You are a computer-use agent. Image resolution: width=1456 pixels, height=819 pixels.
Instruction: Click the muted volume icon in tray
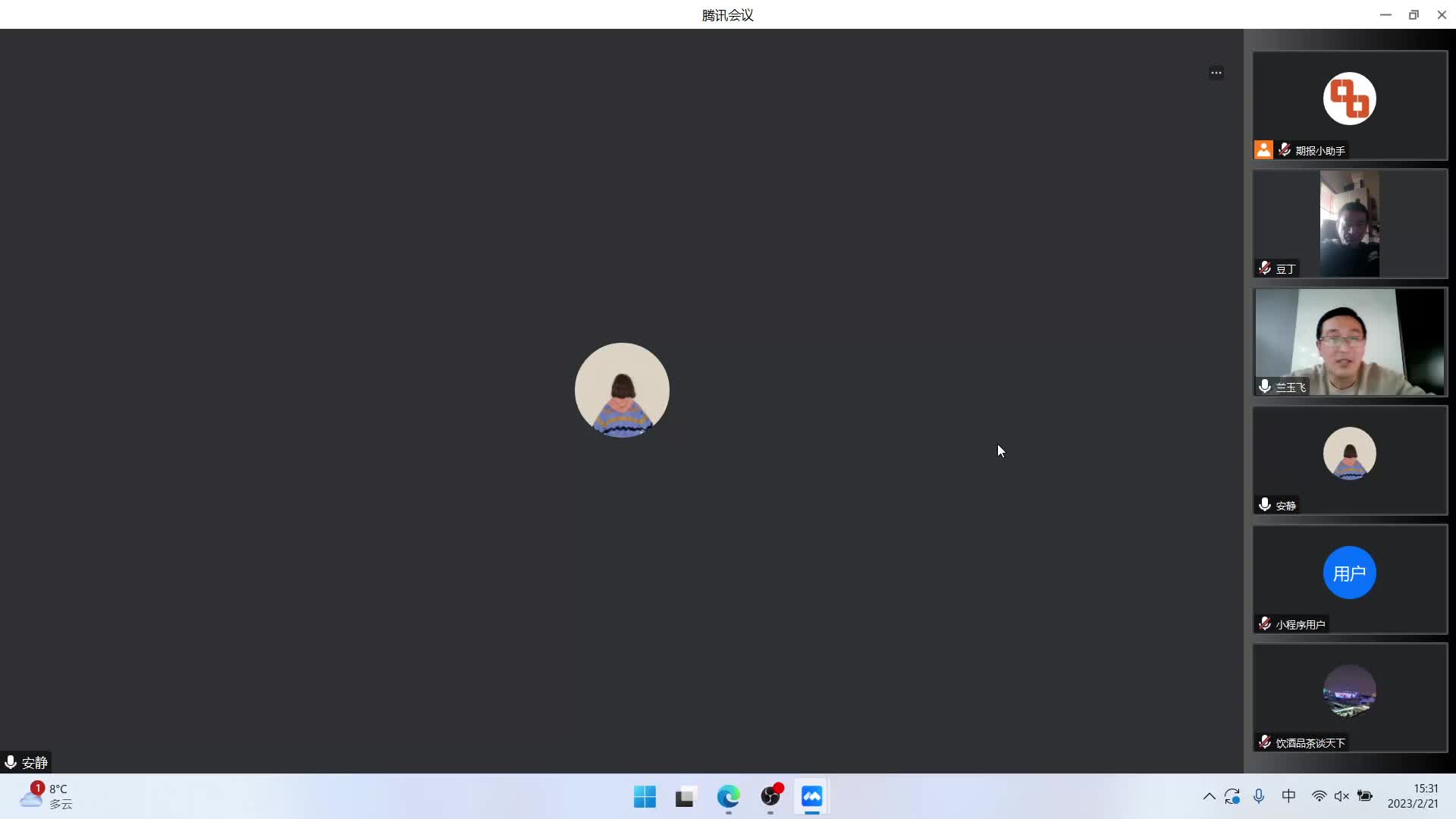1341,796
